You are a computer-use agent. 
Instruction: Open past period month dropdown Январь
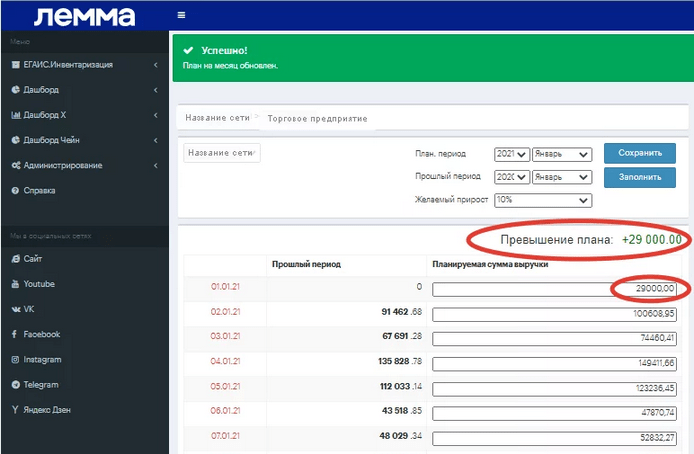tap(562, 177)
